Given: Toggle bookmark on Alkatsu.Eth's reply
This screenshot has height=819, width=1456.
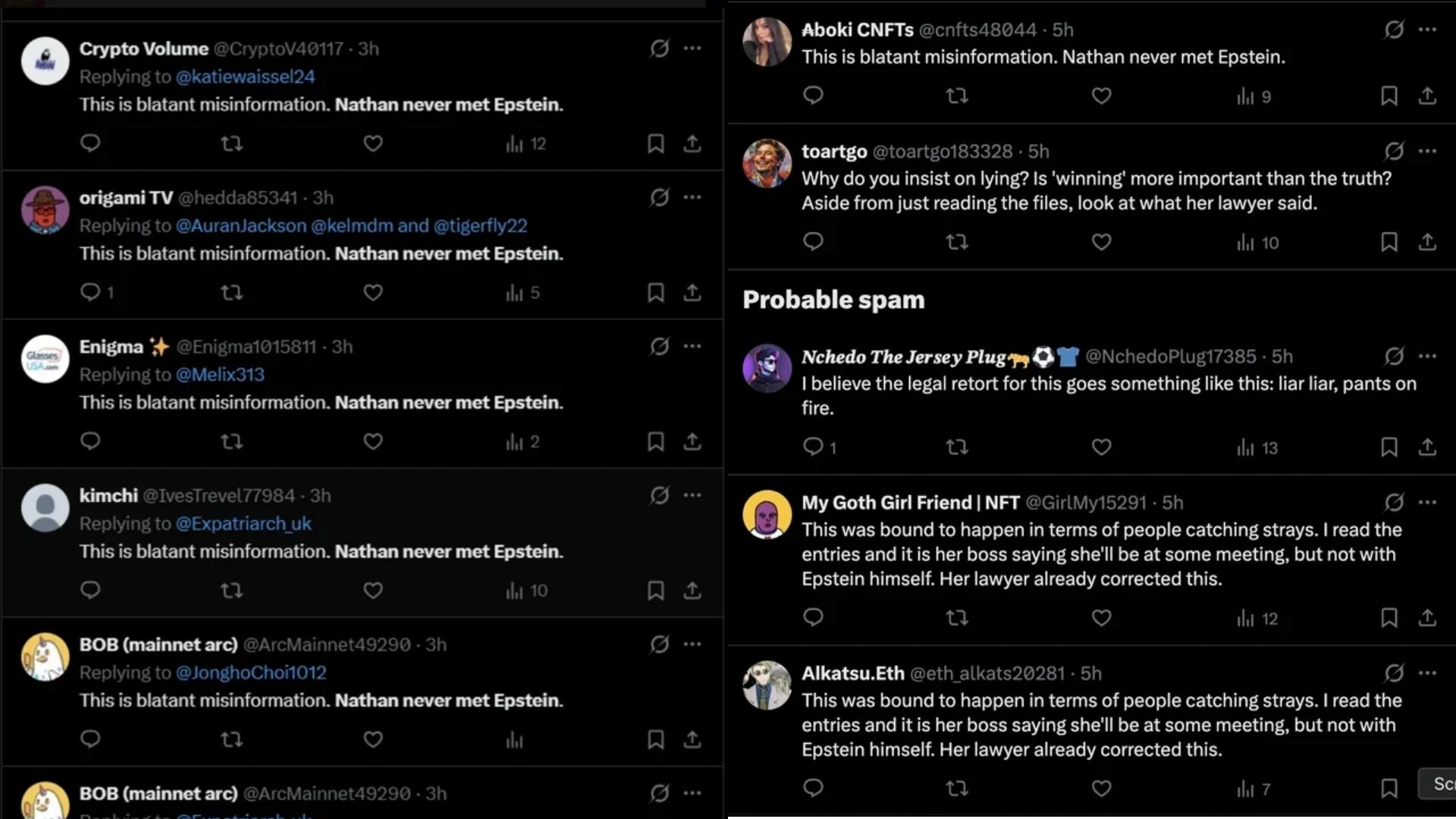Looking at the screenshot, I should click(1389, 789).
